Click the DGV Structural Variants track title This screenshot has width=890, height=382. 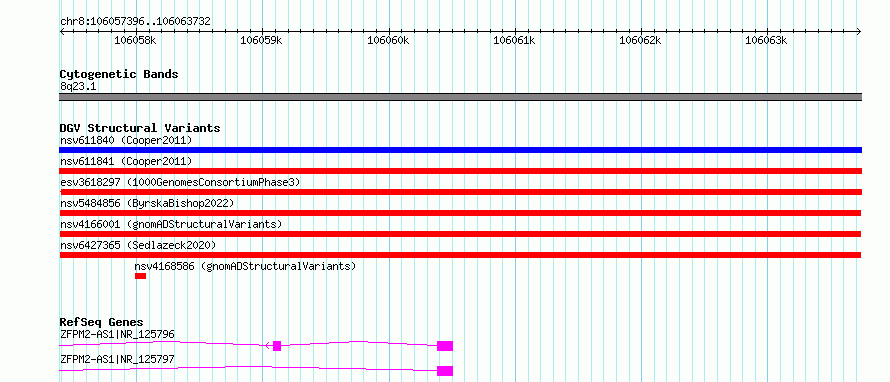140,128
